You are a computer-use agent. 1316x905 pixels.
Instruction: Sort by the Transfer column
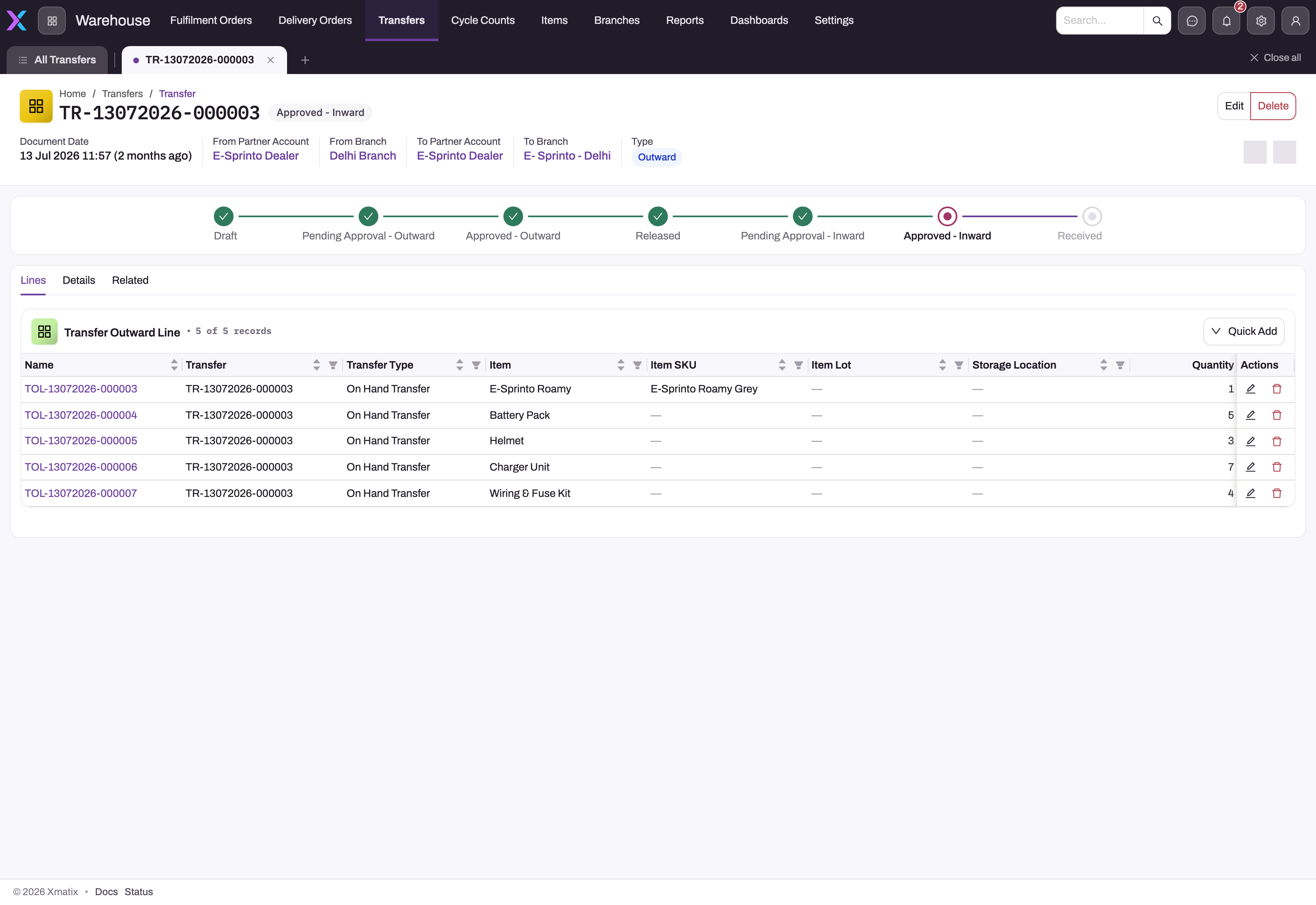(x=317, y=366)
